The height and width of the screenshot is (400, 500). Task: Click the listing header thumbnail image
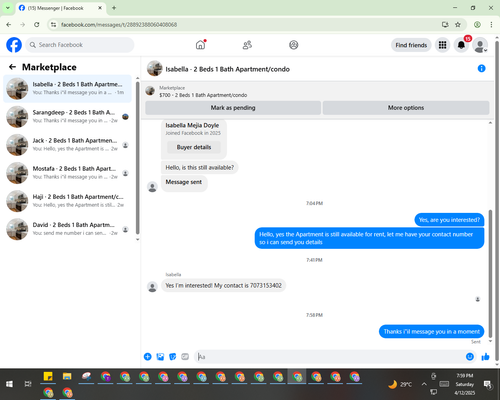[x=150, y=91]
